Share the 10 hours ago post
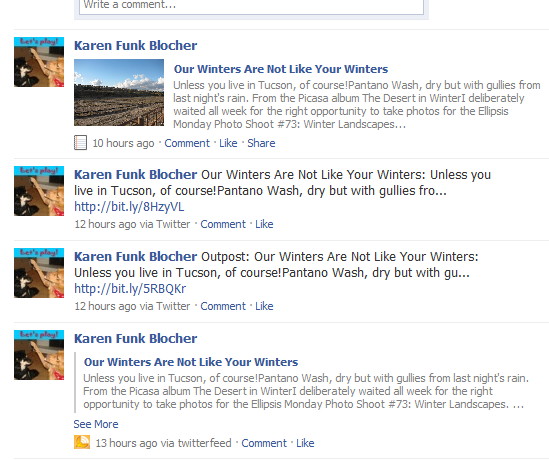 (261, 143)
